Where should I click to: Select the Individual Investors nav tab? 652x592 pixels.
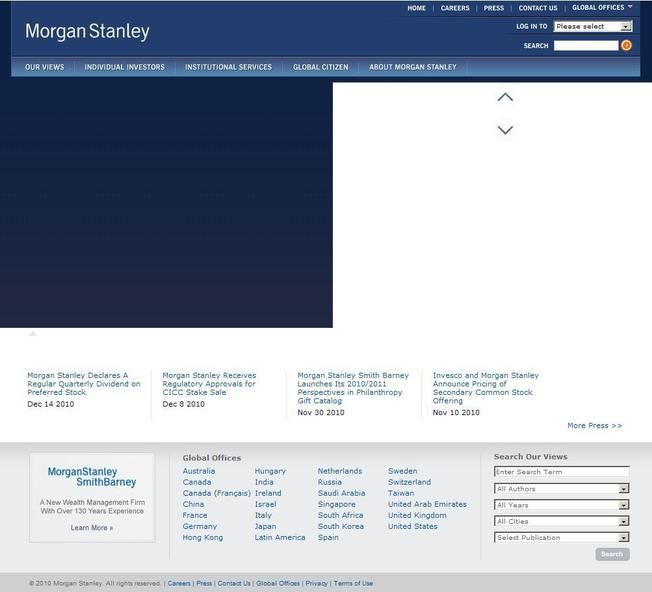pyautogui.click(x=124, y=67)
